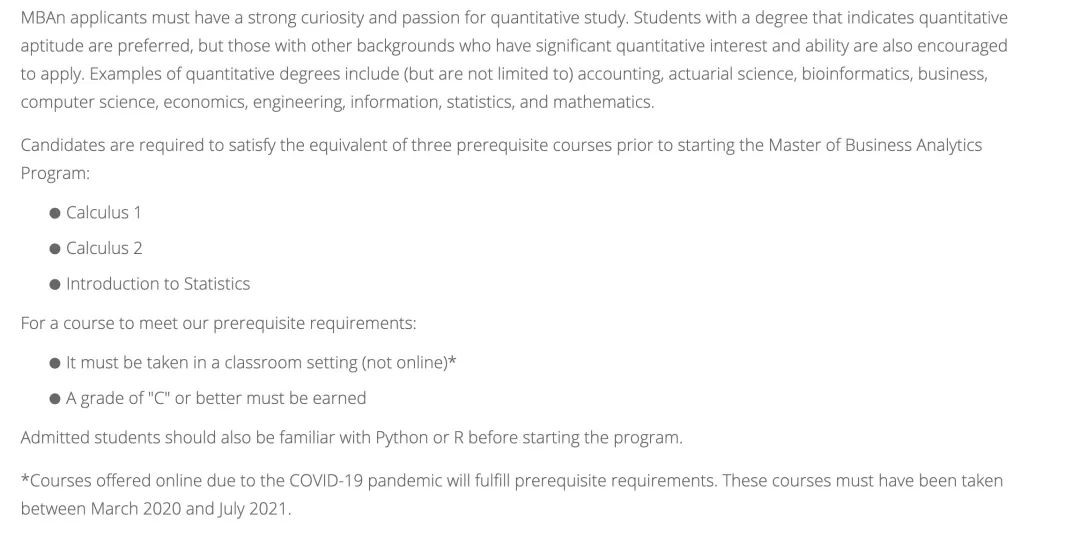Click the bullet dot before Calculus 2
Image resolution: width=1080 pixels, height=553 pixels.
click(55, 249)
